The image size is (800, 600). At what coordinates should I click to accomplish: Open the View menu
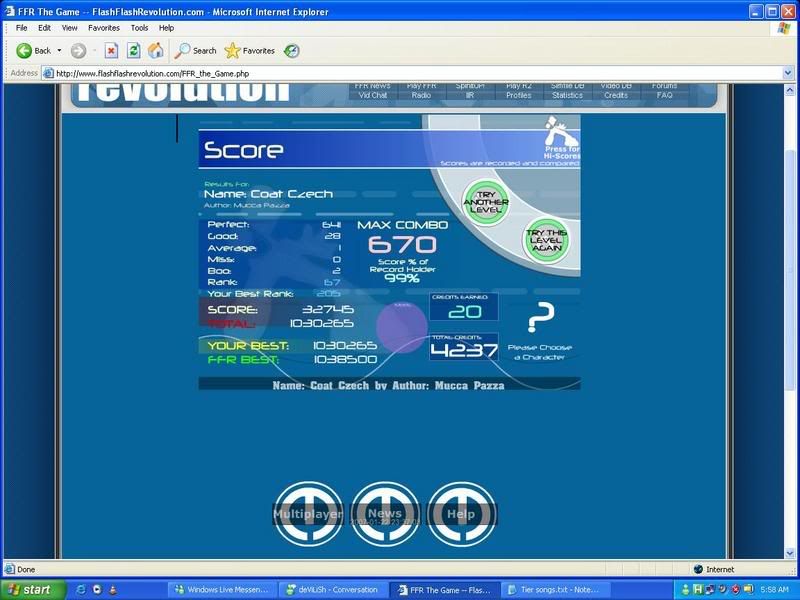pos(69,28)
